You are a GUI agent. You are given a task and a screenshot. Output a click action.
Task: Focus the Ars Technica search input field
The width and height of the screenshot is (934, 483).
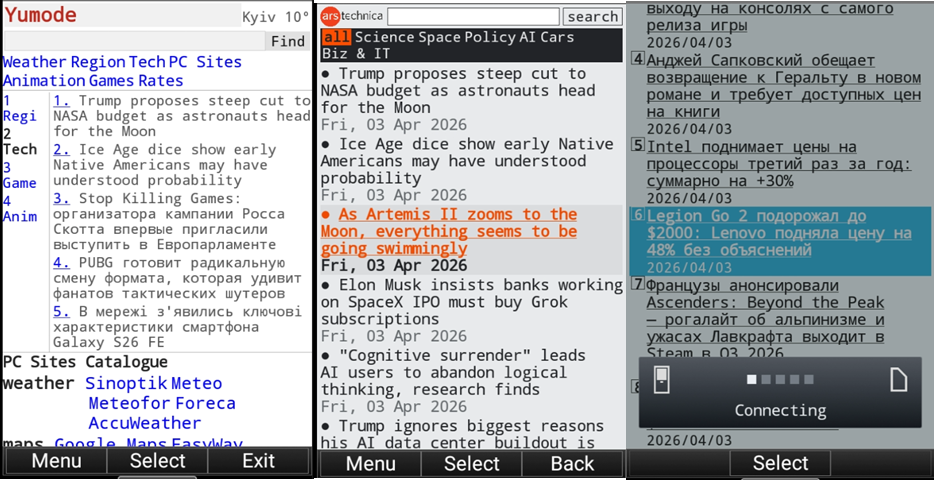coord(474,17)
